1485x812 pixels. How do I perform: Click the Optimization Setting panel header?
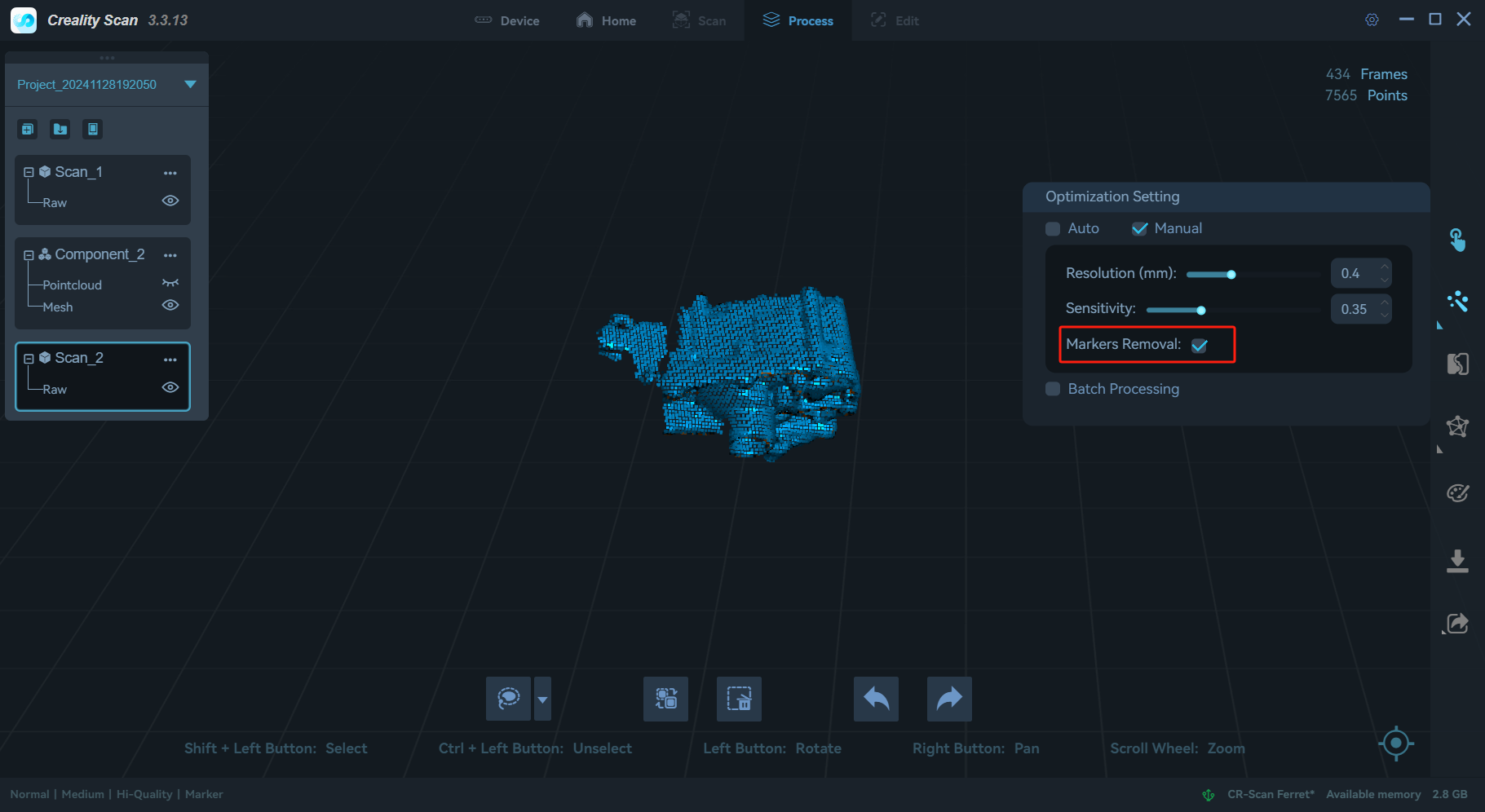(1226, 196)
